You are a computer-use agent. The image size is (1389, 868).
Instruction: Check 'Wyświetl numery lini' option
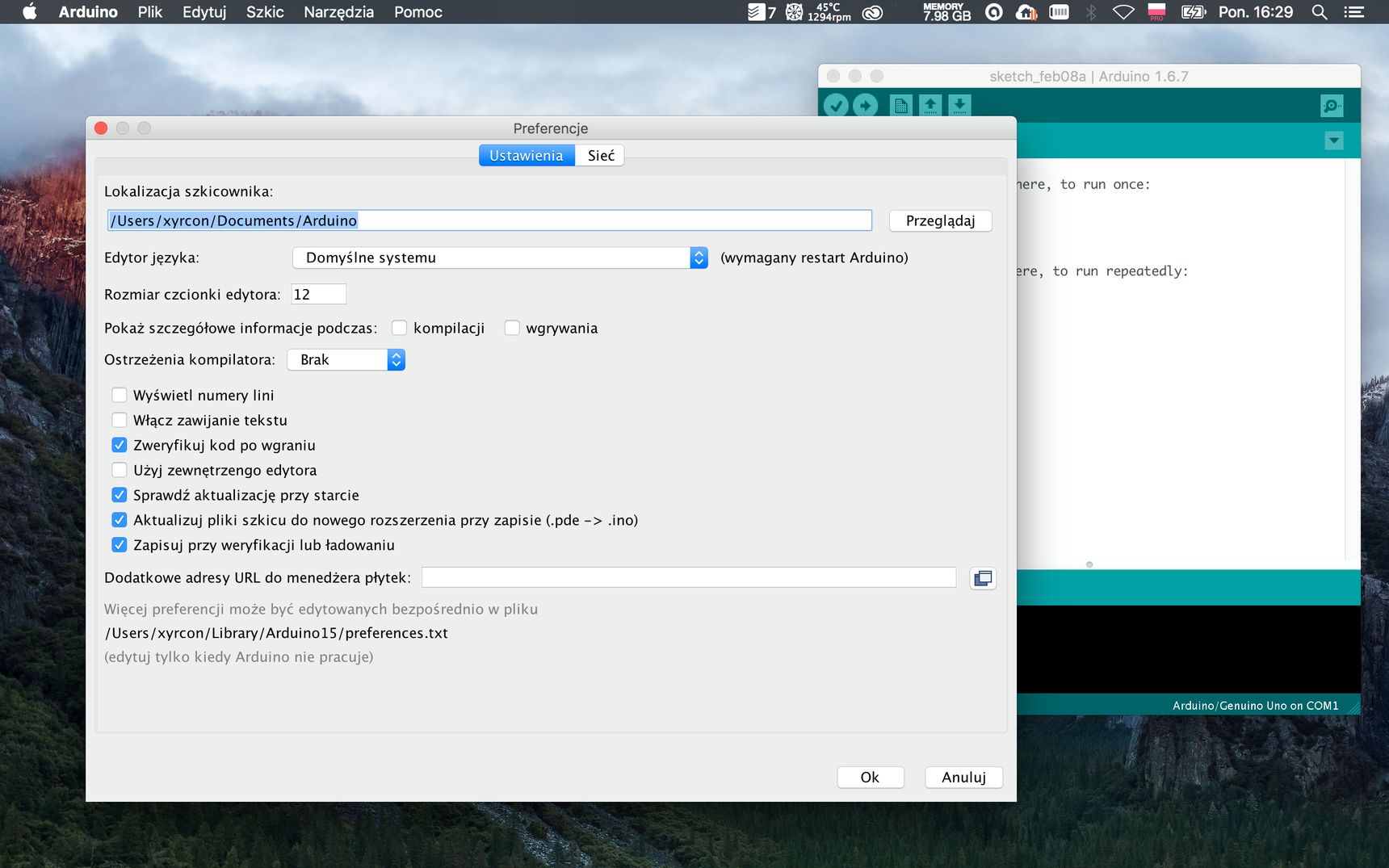[x=119, y=395]
